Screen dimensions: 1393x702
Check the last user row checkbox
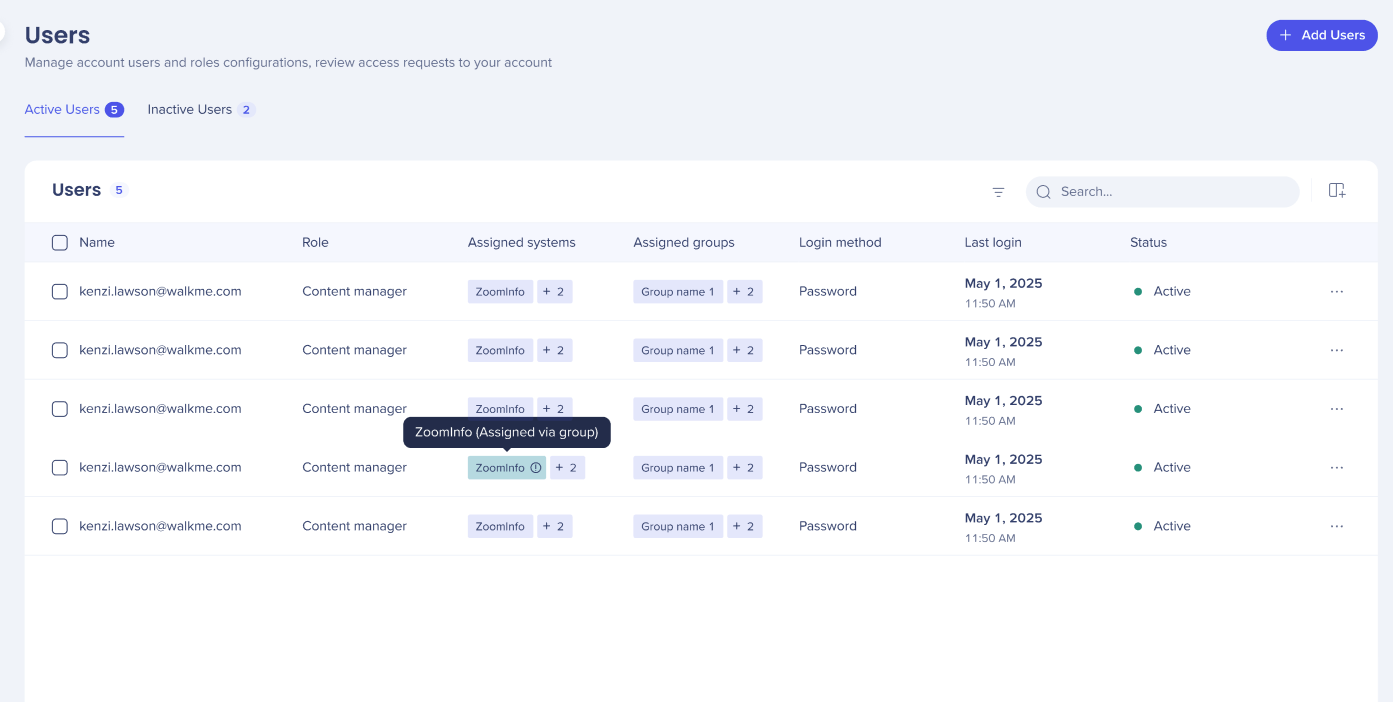tap(60, 527)
